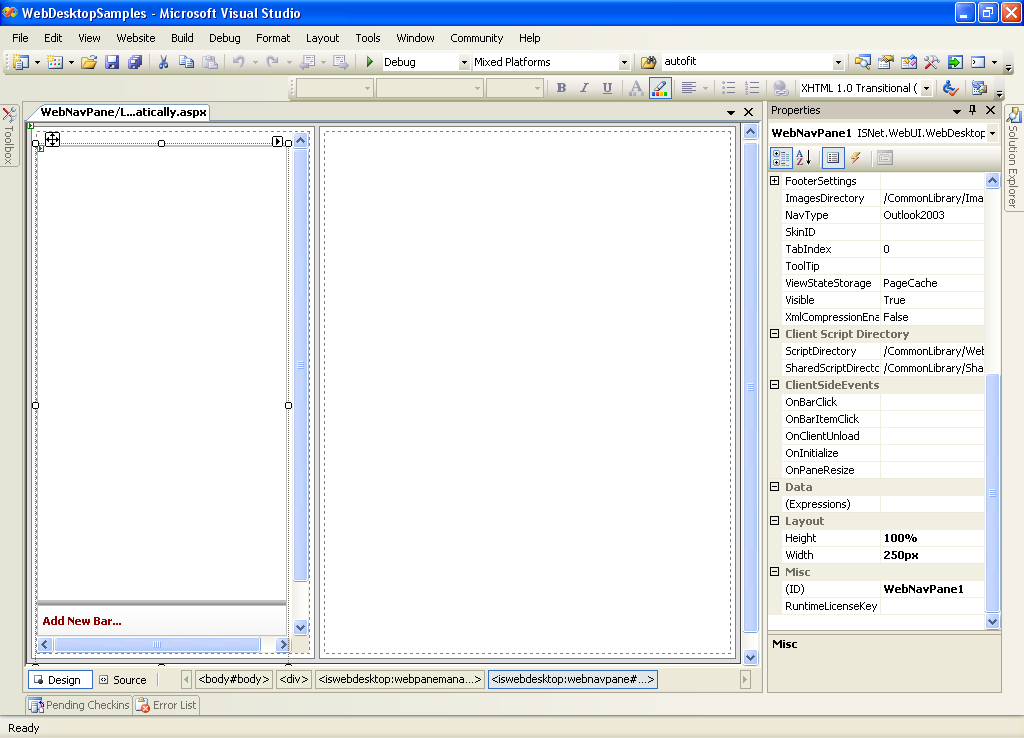Click the accessibility checker wheelchair icon
Screen dimensions: 1024x738
(951, 88)
